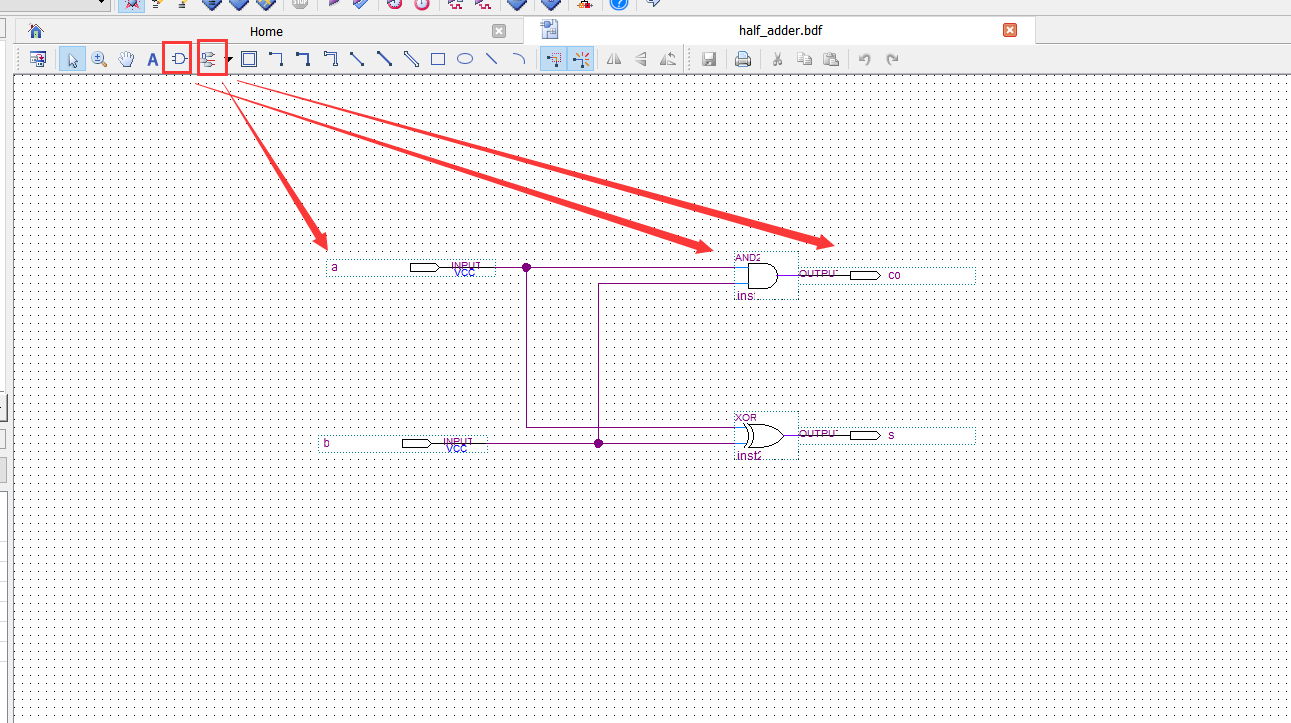Select the Text tool (A)

click(153, 59)
